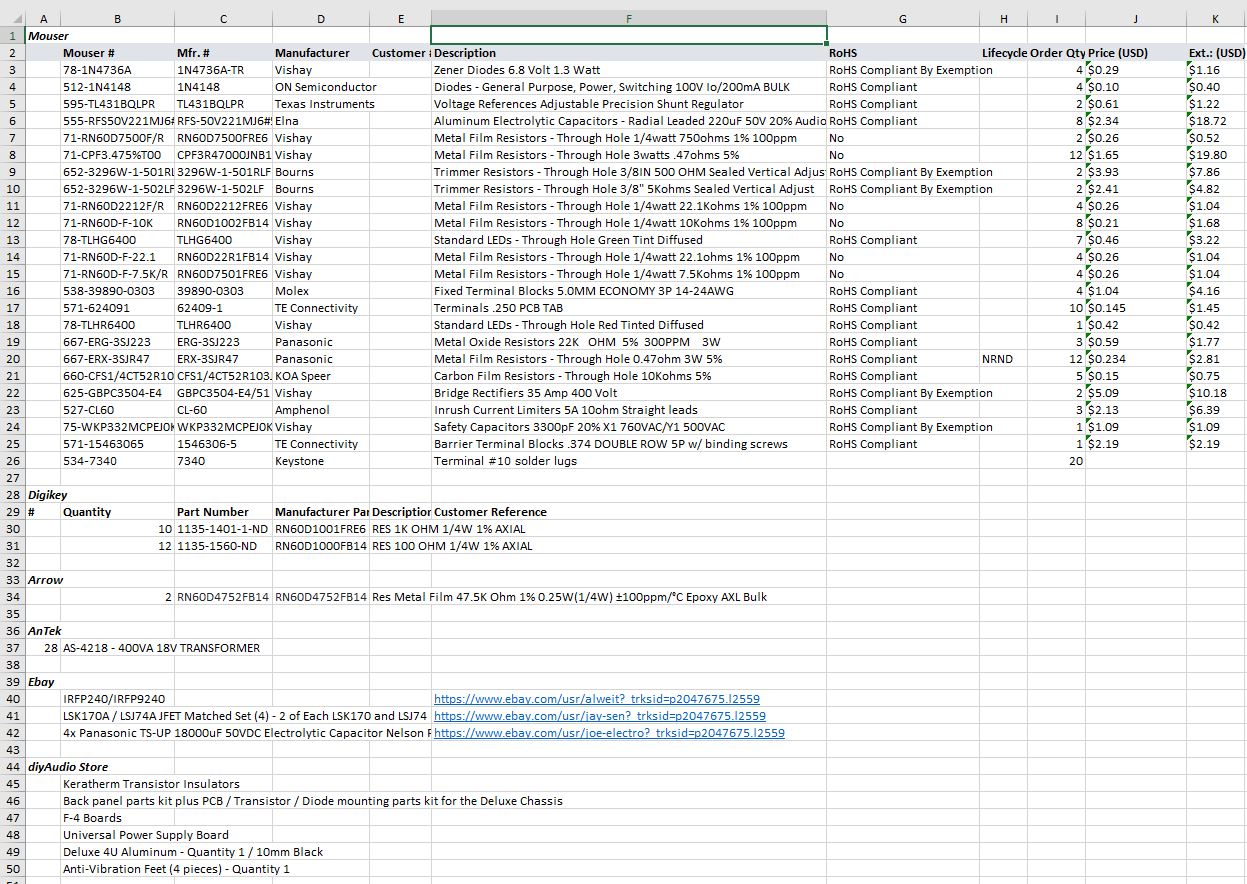Select the 'NRND' lifecycle cell

pyautogui.click(x=1004, y=359)
